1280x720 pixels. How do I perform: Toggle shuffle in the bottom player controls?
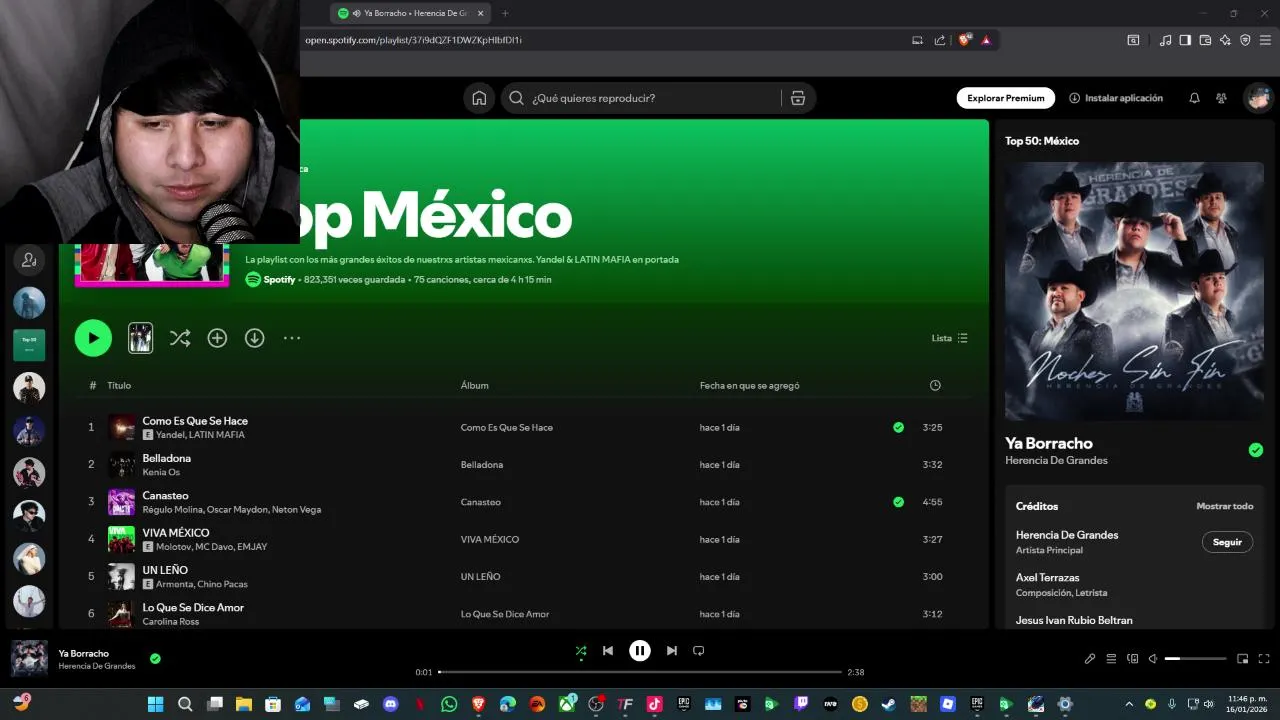click(x=581, y=651)
